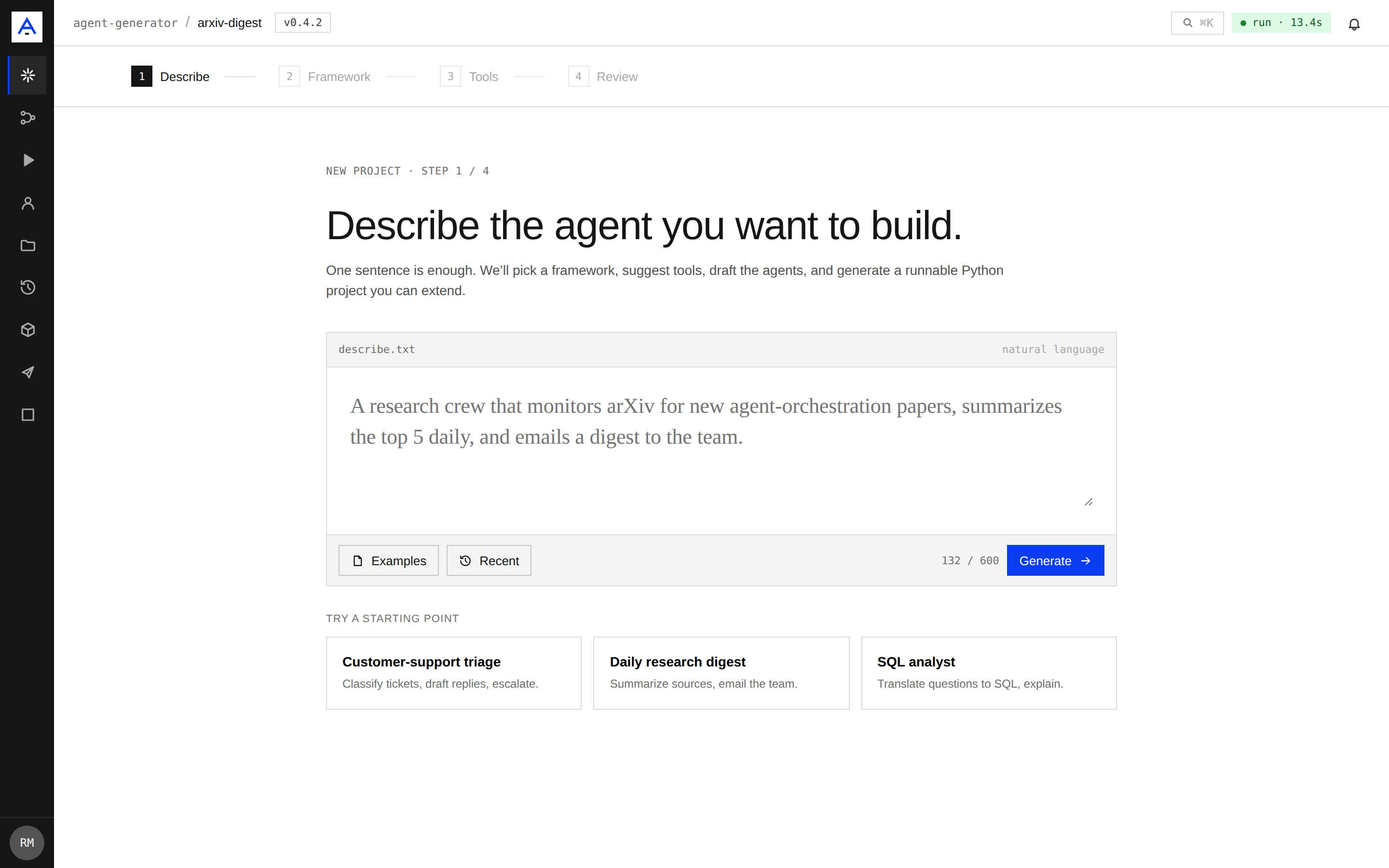Viewport: 1389px width, 868px height.
Task: Select step 1 Describe
Action: click(x=170, y=76)
